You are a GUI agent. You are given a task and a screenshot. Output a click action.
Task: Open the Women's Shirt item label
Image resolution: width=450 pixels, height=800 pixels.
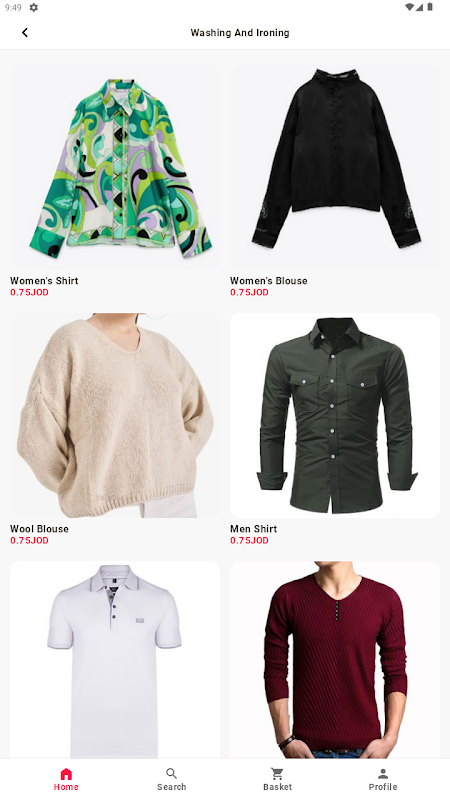point(44,281)
